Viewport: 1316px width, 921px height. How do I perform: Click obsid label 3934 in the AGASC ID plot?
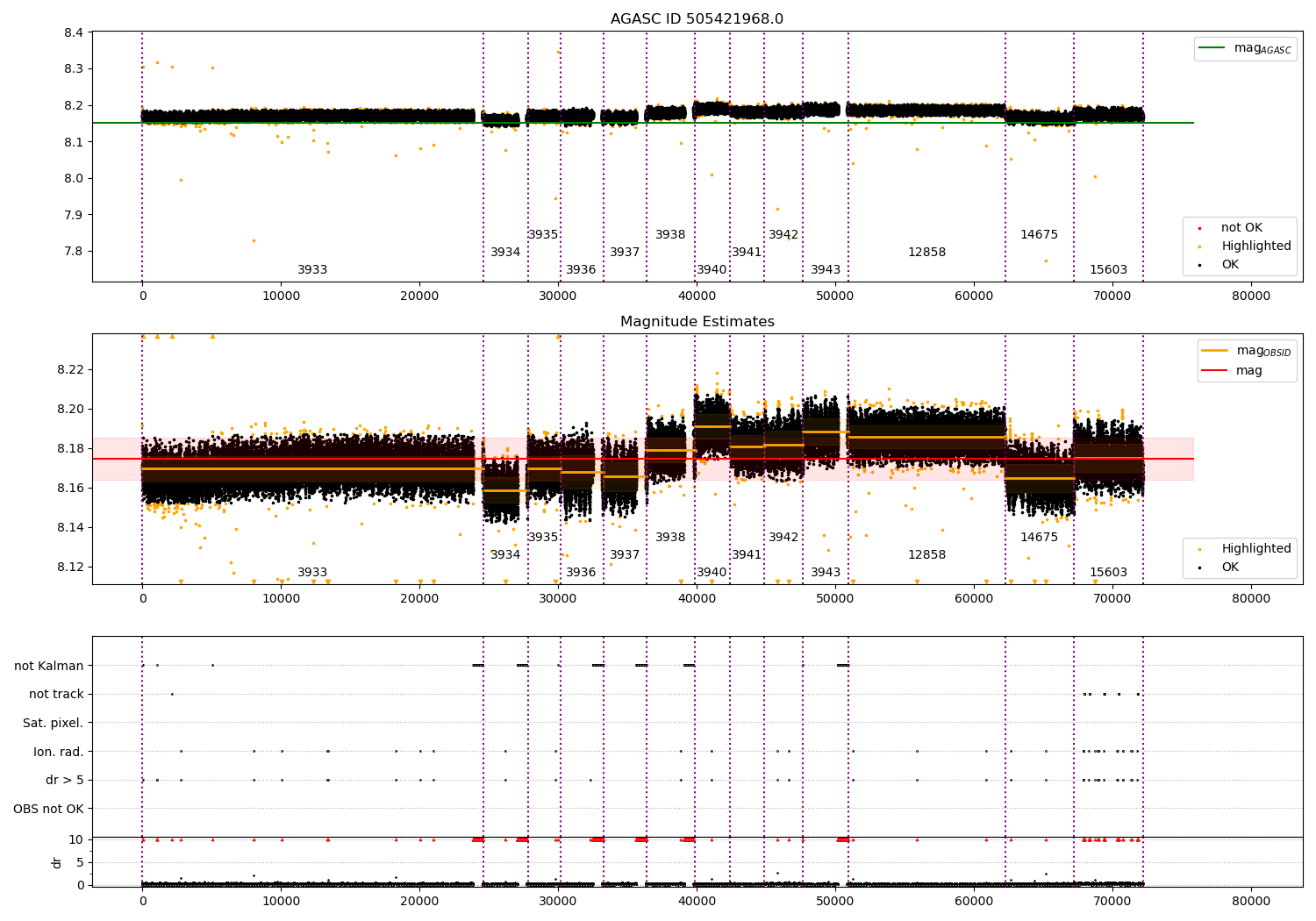tap(505, 252)
